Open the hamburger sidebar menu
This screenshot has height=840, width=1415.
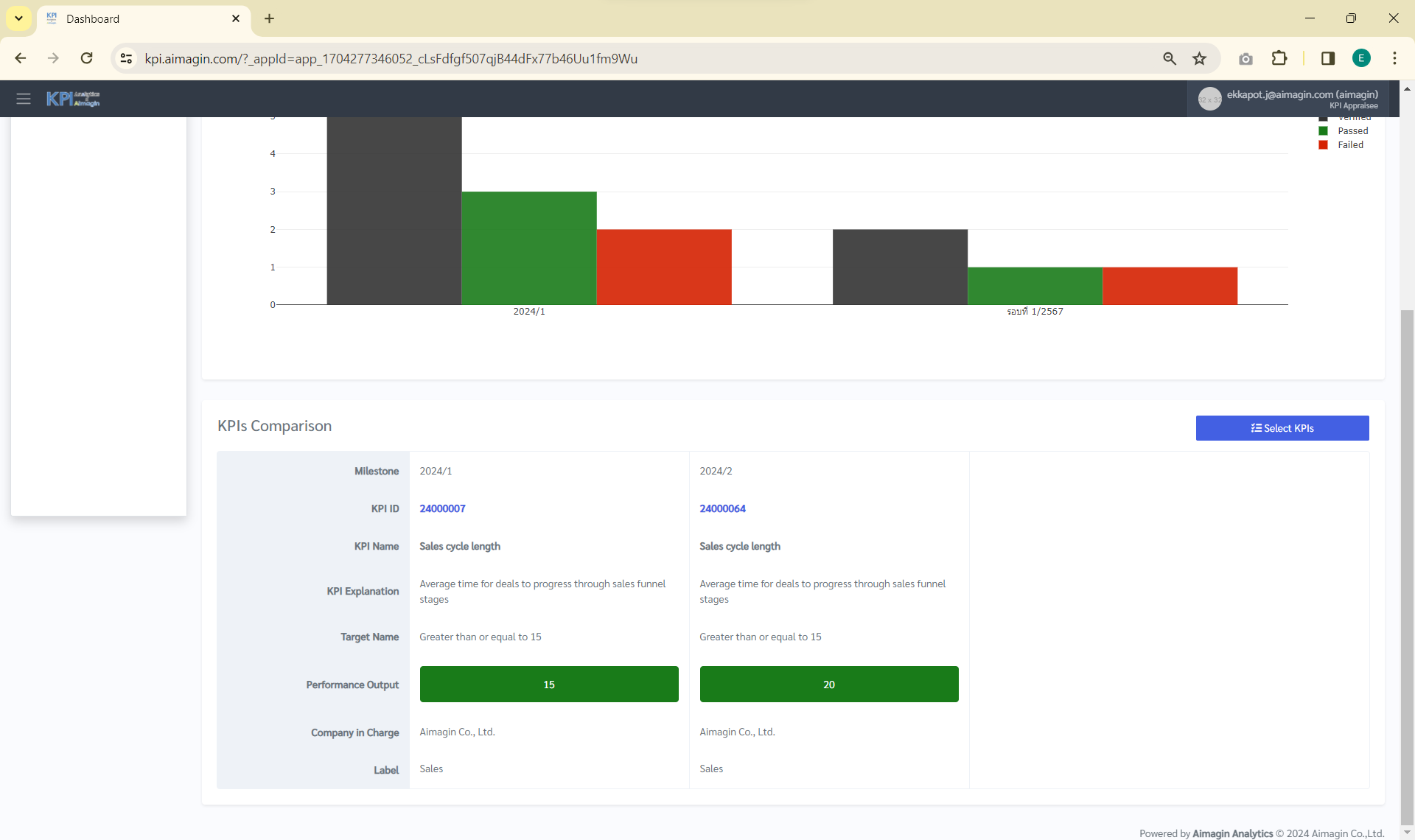click(x=24, y=99)
